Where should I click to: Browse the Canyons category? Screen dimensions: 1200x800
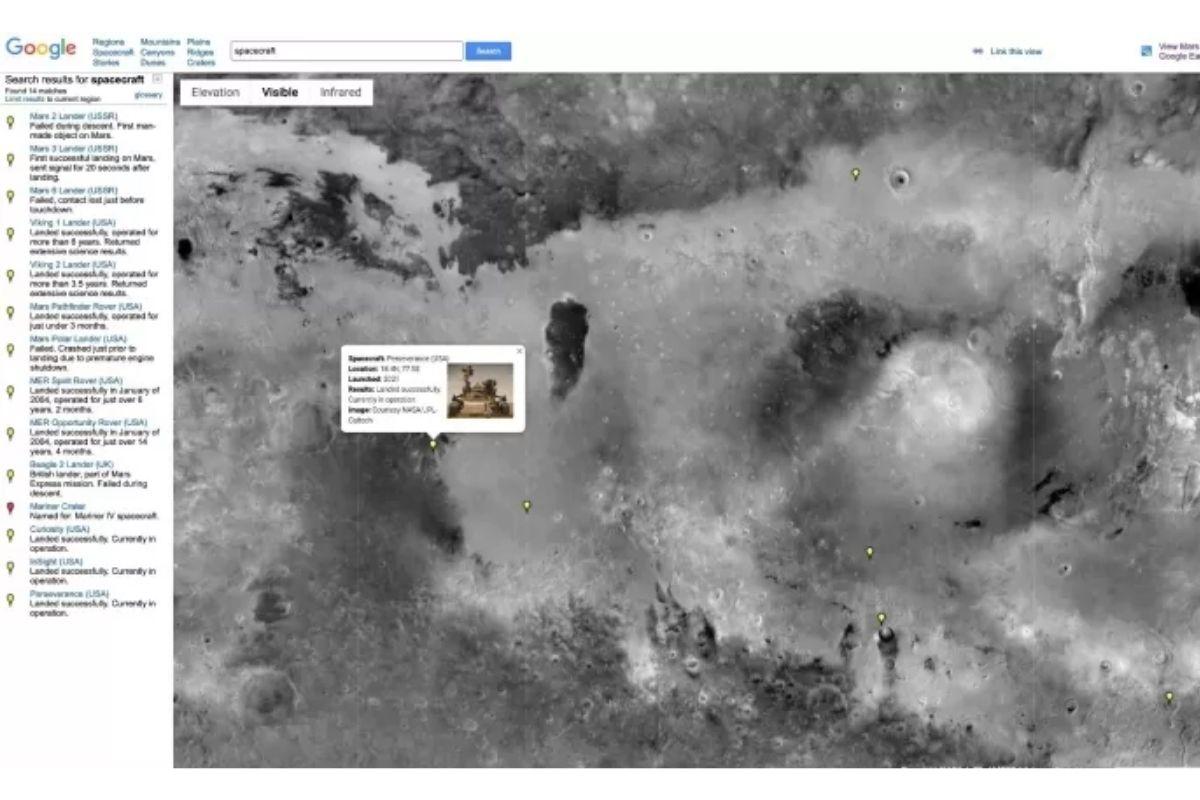coord(158,52)
